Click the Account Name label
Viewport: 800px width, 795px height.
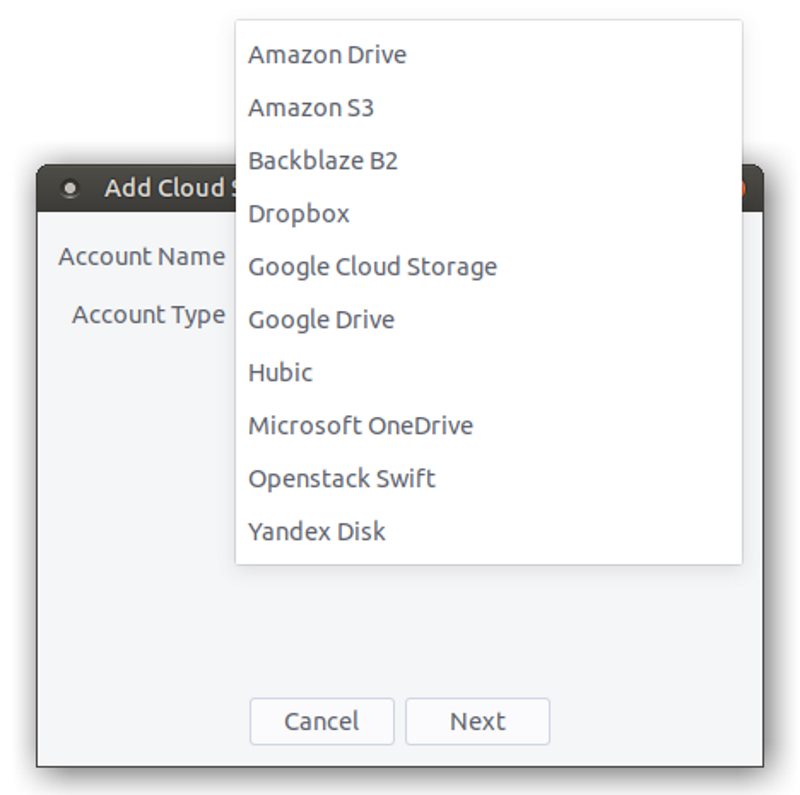(x=141, y=257)
